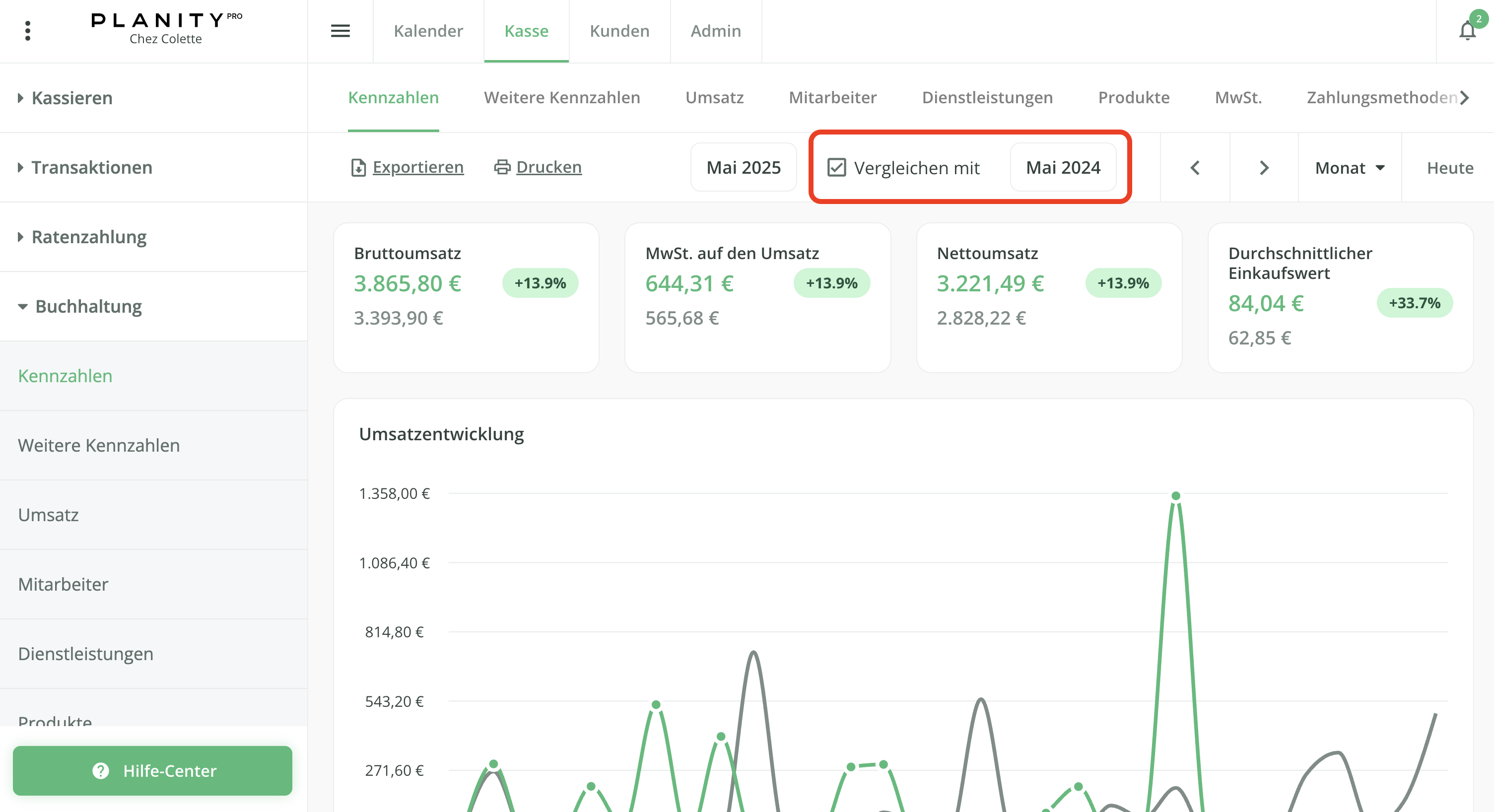Viewport: 1494px width, 812px height.
Task: Toggle the Vergleichen mit checkbox
Action: [836, 168]
